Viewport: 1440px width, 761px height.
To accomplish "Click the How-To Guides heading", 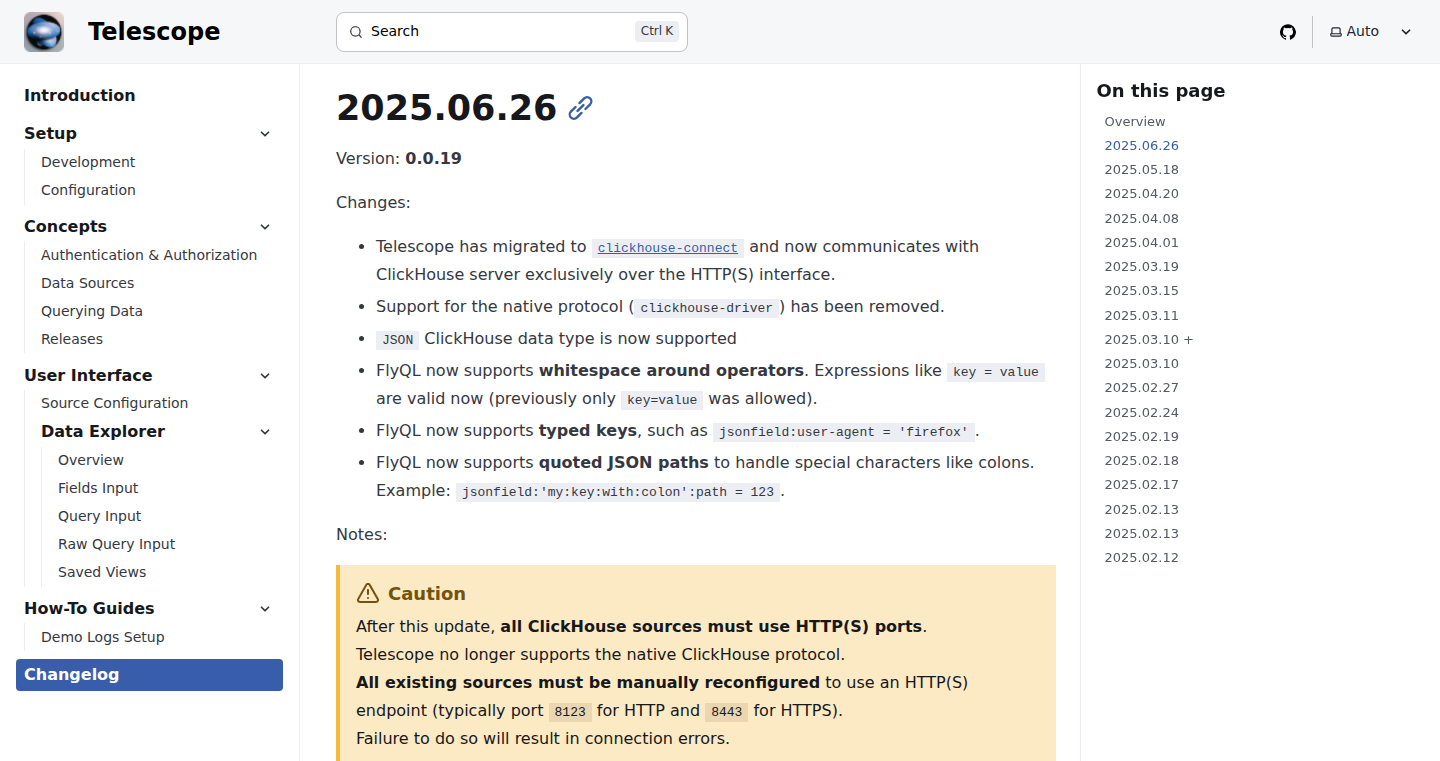I will pyautogui.click(x=89, y=609).
